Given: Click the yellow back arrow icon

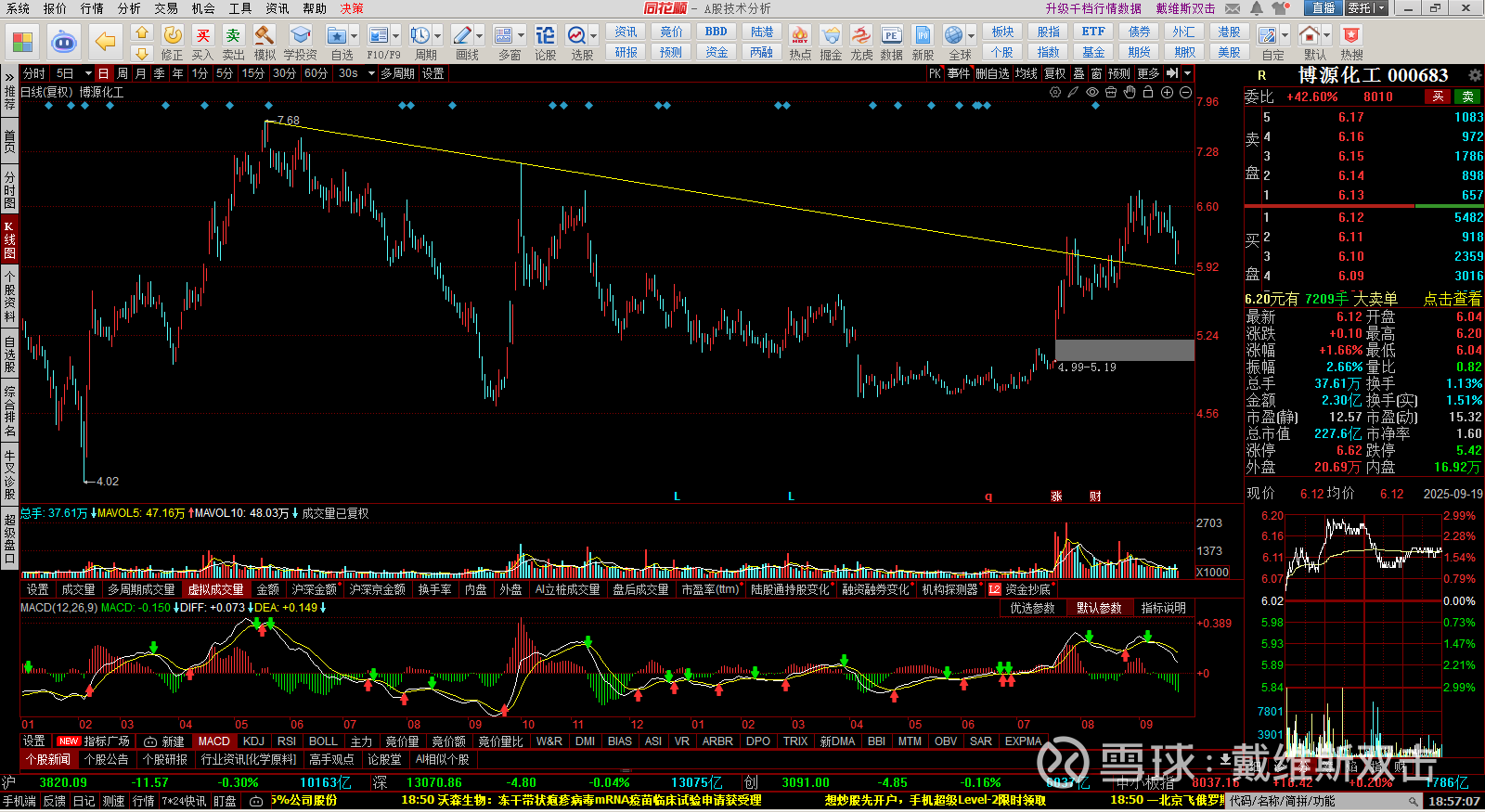Looking at the screenshot, I should (106, 42).
